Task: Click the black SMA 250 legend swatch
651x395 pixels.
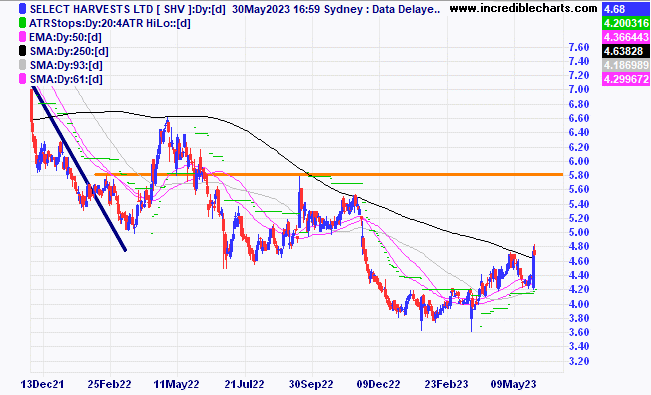Action: point(22,51)
